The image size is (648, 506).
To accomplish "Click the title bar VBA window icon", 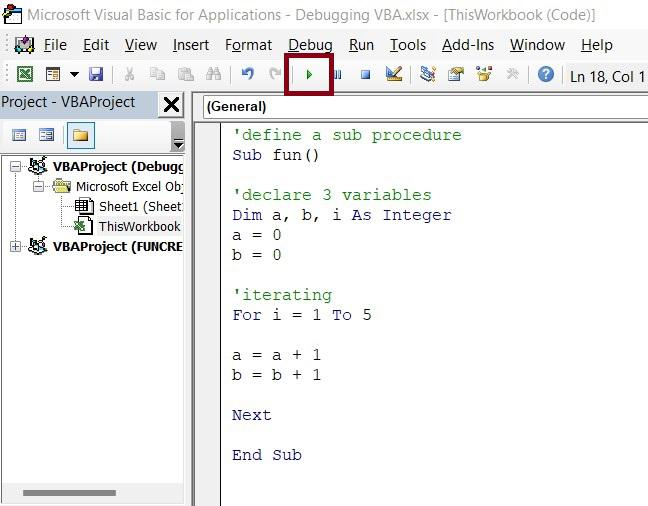I will (x=12, y=14).
